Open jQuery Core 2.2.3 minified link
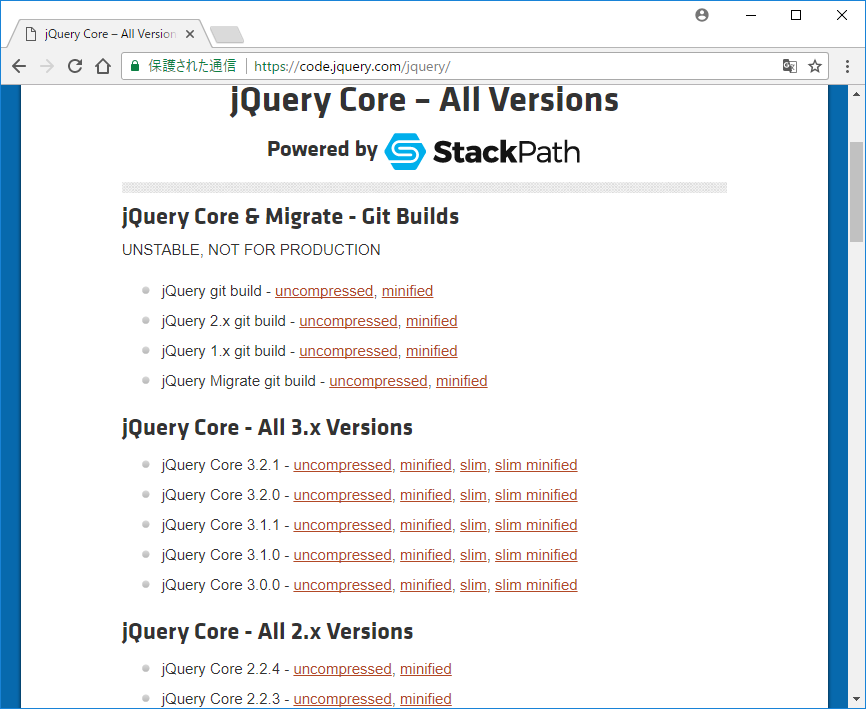Image resolution: width=866 pixels, height=709 pixels. [x=426, y=699]
